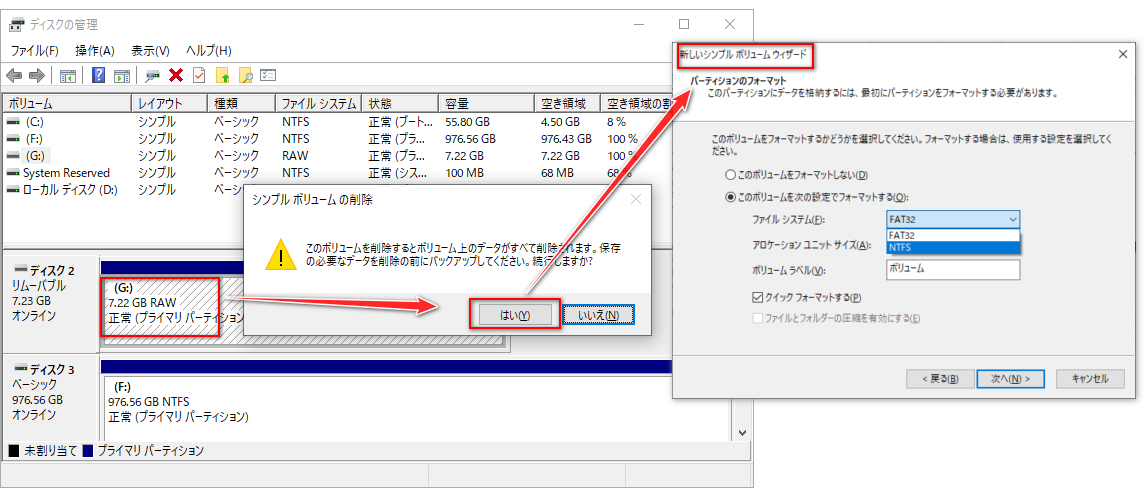Image resolution: width=1144 pixels, height=488 pixels.
Task: Click the キャンセル button in wizard
Action: coord(1091,379)
